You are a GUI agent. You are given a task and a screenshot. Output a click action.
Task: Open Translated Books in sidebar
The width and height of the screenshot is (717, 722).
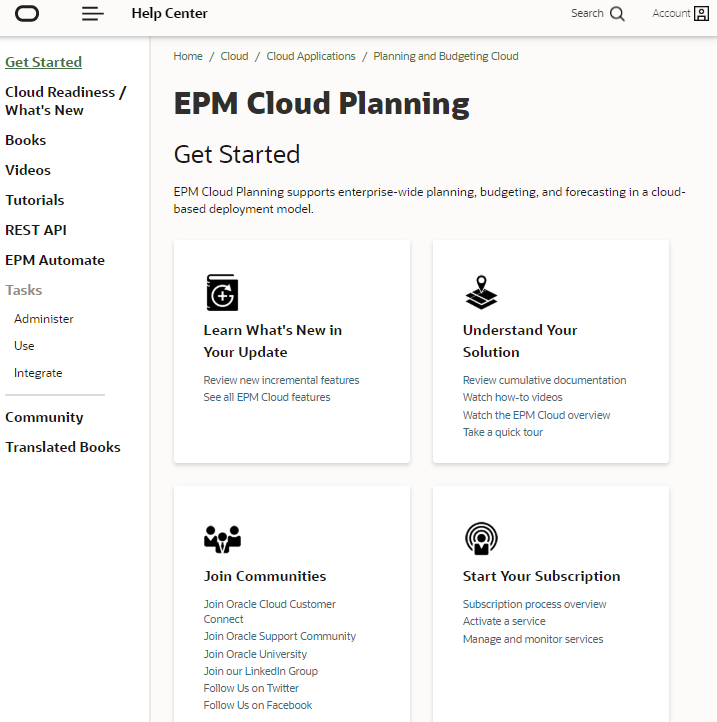[63, 447]
